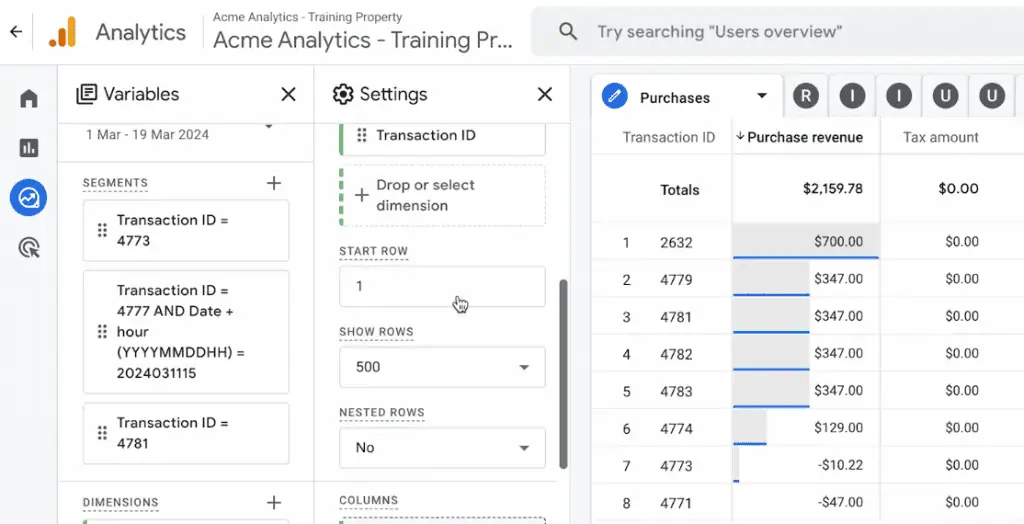This screenshot has height=524, width=1024.
Task: Click Drop or select dimension box
Action: click(x=442, y=195)
